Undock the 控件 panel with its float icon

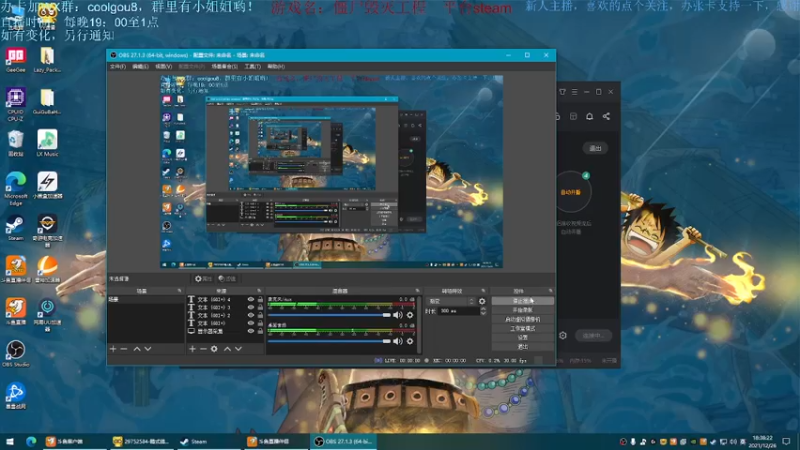551,291
